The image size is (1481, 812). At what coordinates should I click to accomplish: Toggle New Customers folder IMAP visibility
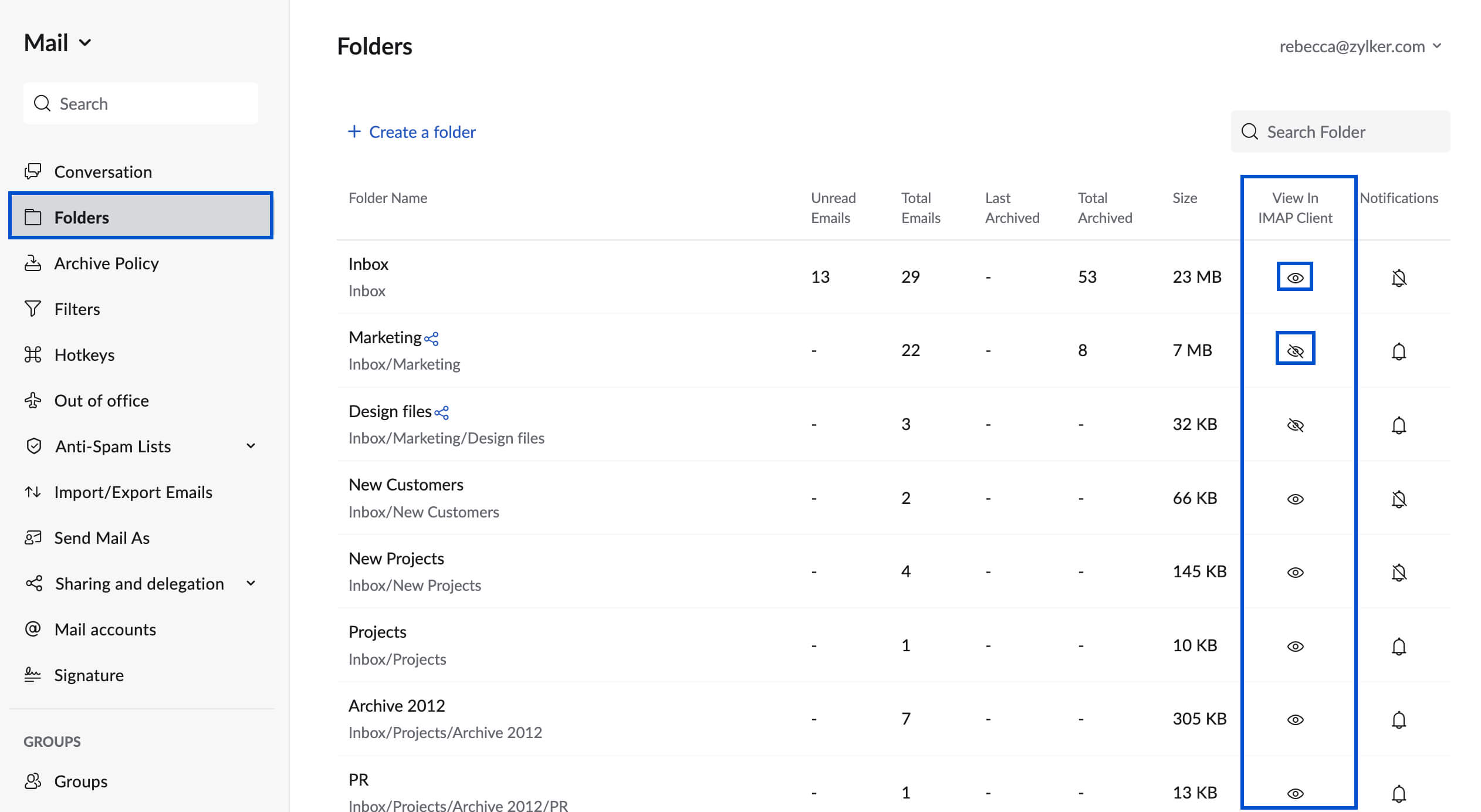(1296, 497)
